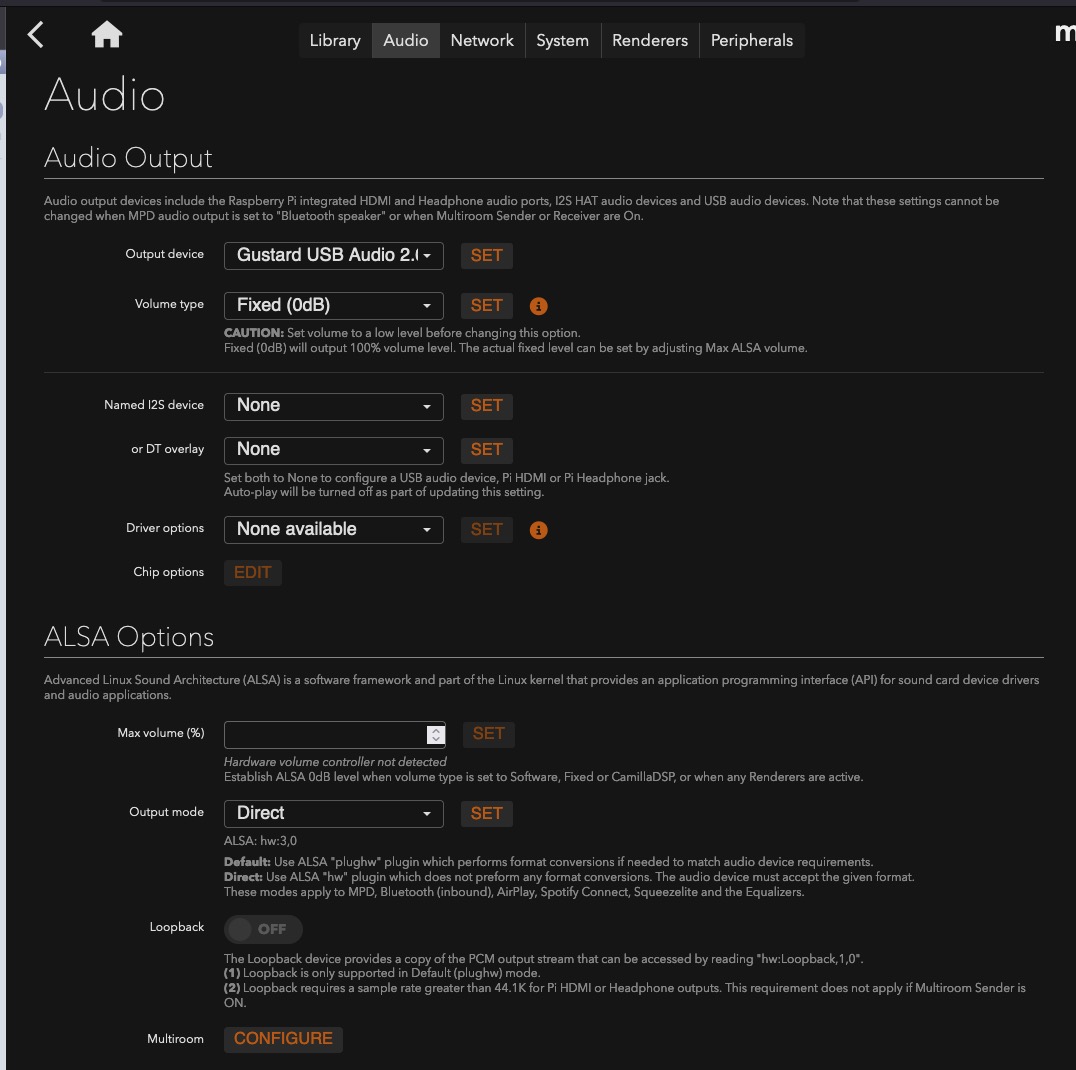Open the DT overlay dropdown

click(x=333, y=449)
